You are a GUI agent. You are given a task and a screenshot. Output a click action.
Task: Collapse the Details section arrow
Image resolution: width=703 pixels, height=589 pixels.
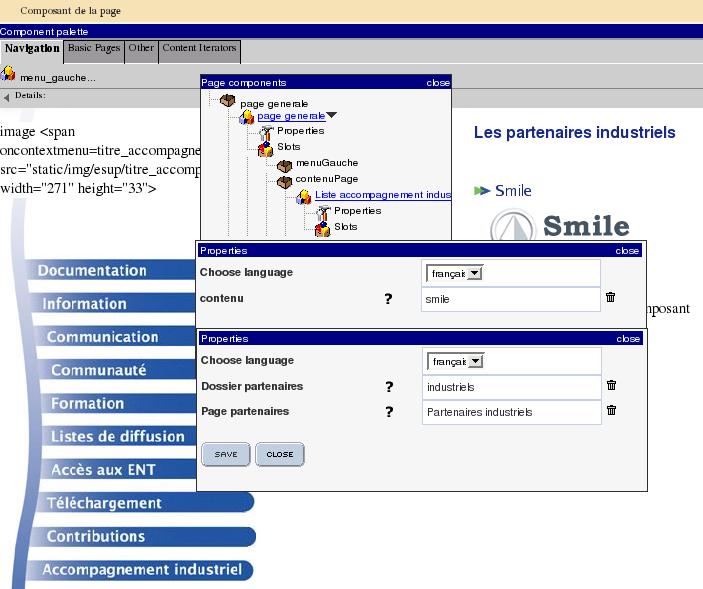pyautogui.click(x=7, y=97)
